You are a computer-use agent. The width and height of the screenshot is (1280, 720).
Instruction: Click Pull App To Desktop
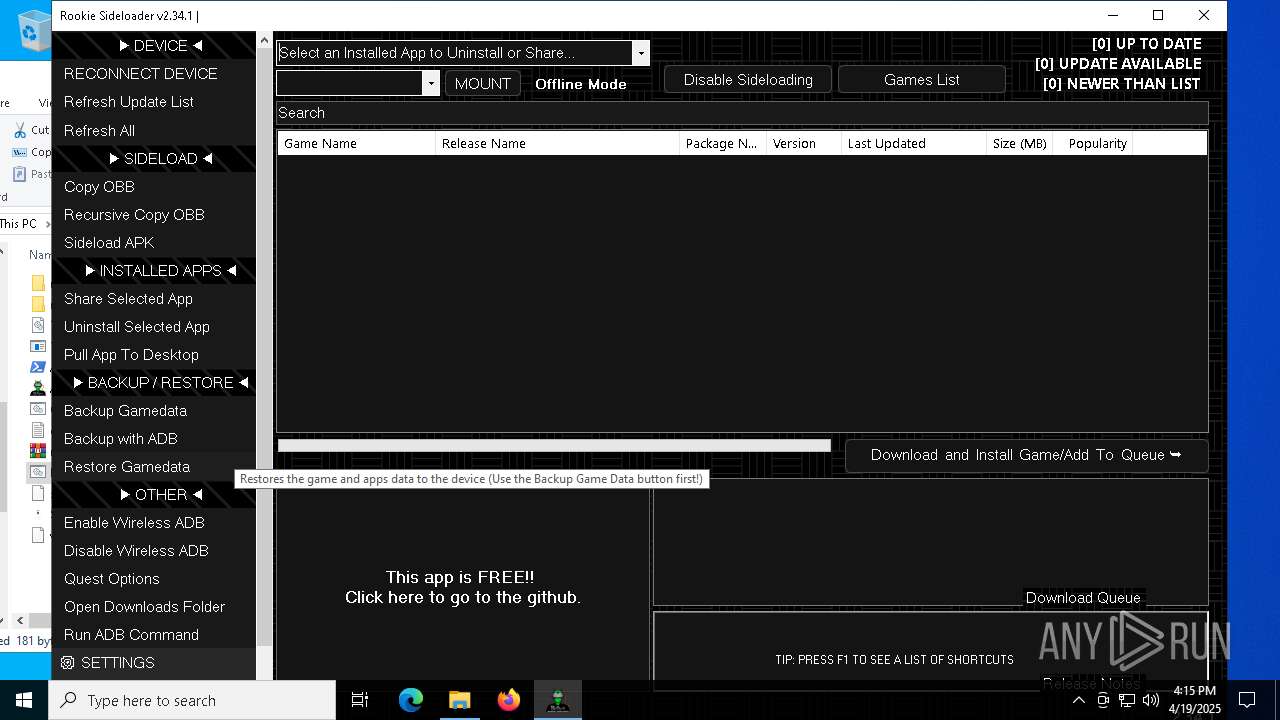pos(154,354)
